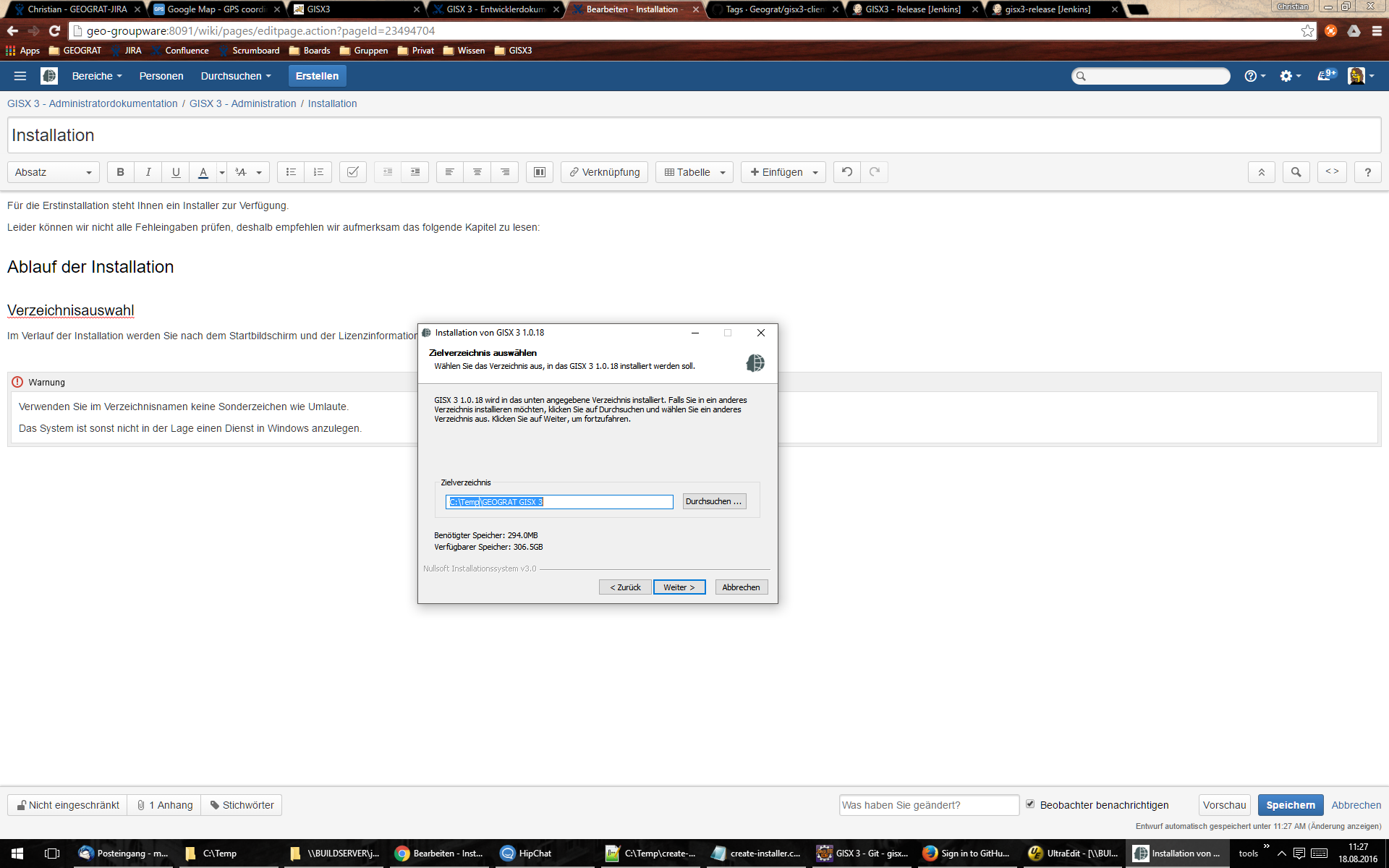This screenshot has width=1389, height=868.
Task: Open the text color picker dropdown arrow
Action: click(222, 172)
